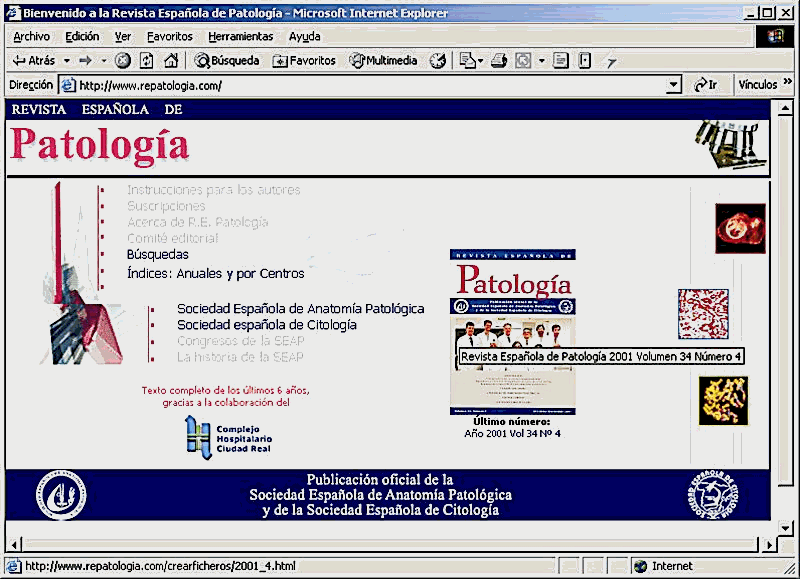Click the History icon in toolbar
800x579 pixels.
click(x=438, y=61)
